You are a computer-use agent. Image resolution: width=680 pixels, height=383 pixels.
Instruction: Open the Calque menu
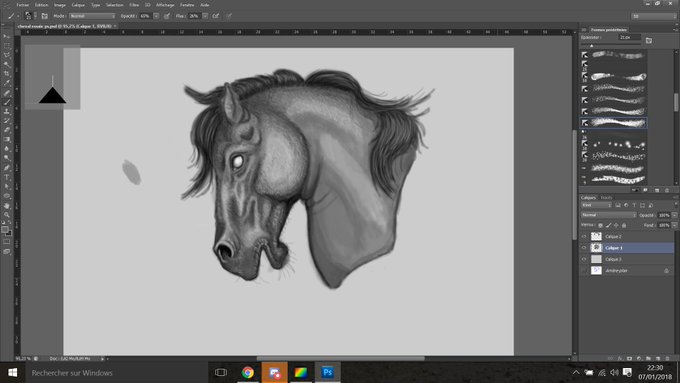click(78, 5)
